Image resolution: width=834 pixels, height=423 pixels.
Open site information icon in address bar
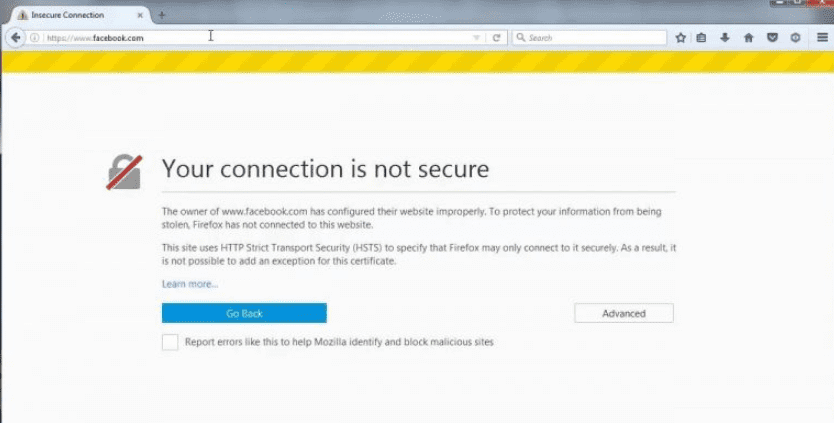click(35, 38)
